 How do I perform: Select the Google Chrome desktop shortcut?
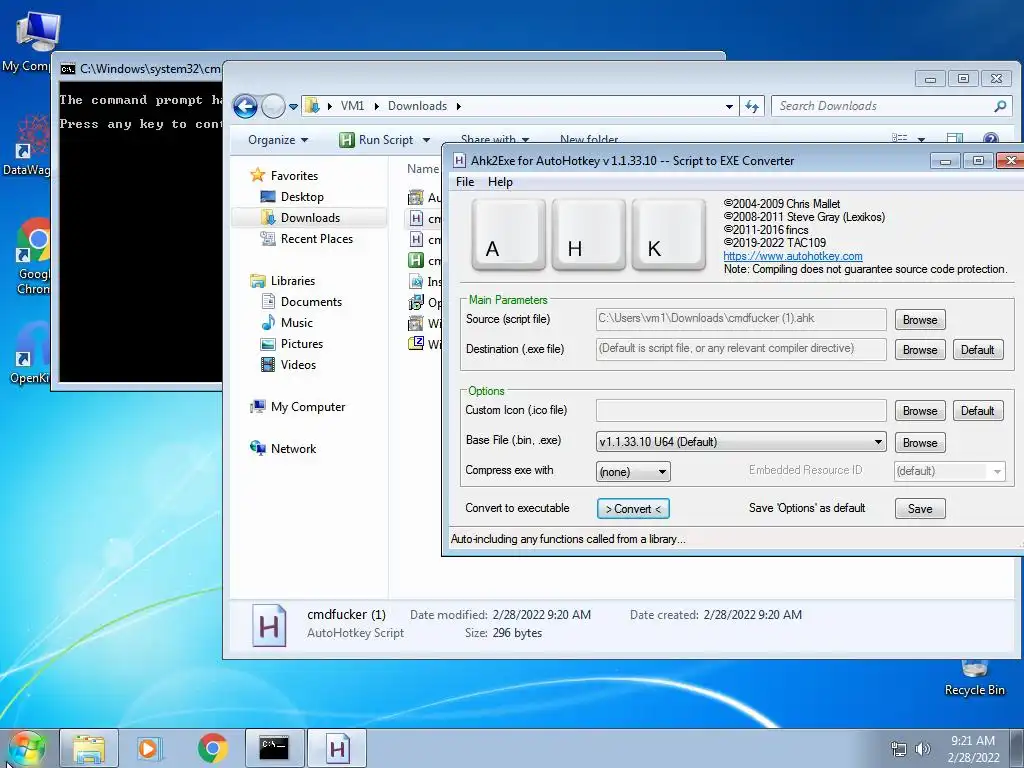tap(33, 257)
